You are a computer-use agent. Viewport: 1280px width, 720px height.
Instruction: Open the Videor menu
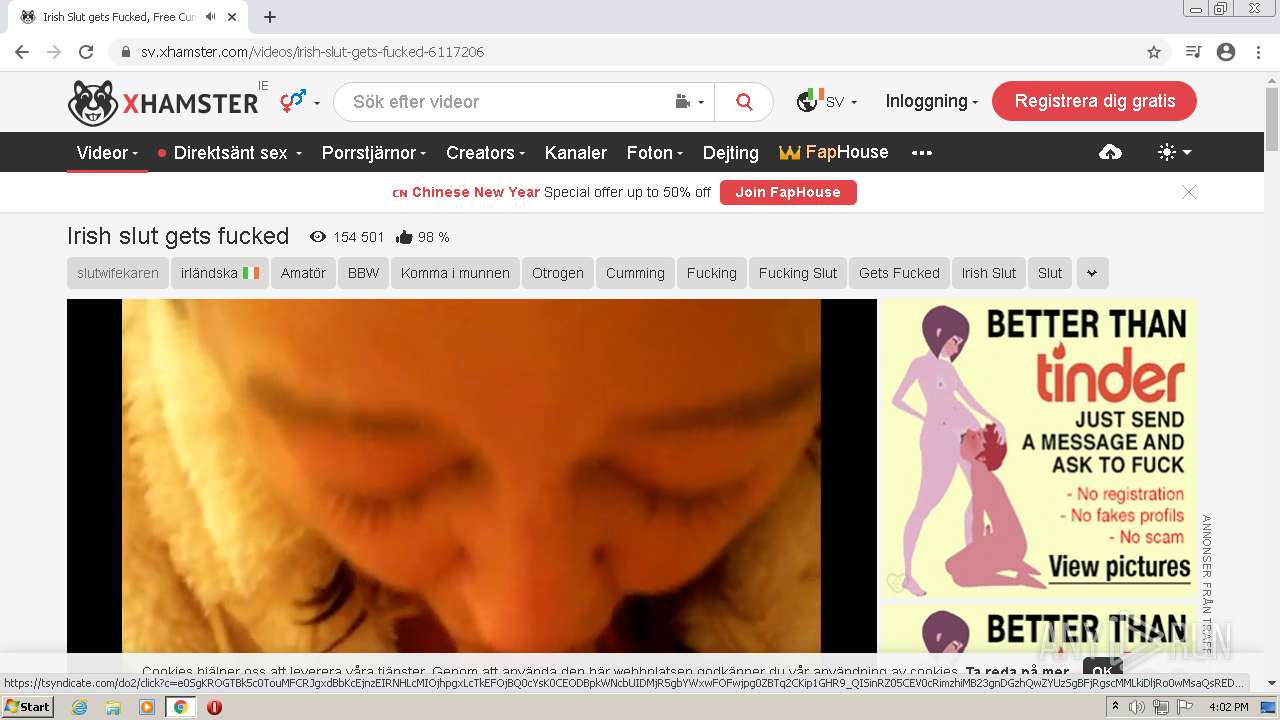point(107,153)
